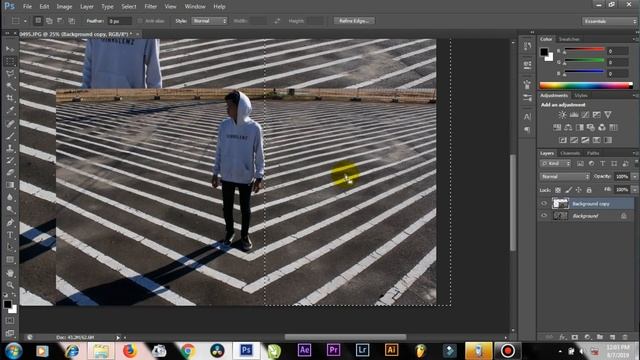The width and height of the screenshot is (640, 360).
Task: Hide the Background layer
Action: point(544,216)
